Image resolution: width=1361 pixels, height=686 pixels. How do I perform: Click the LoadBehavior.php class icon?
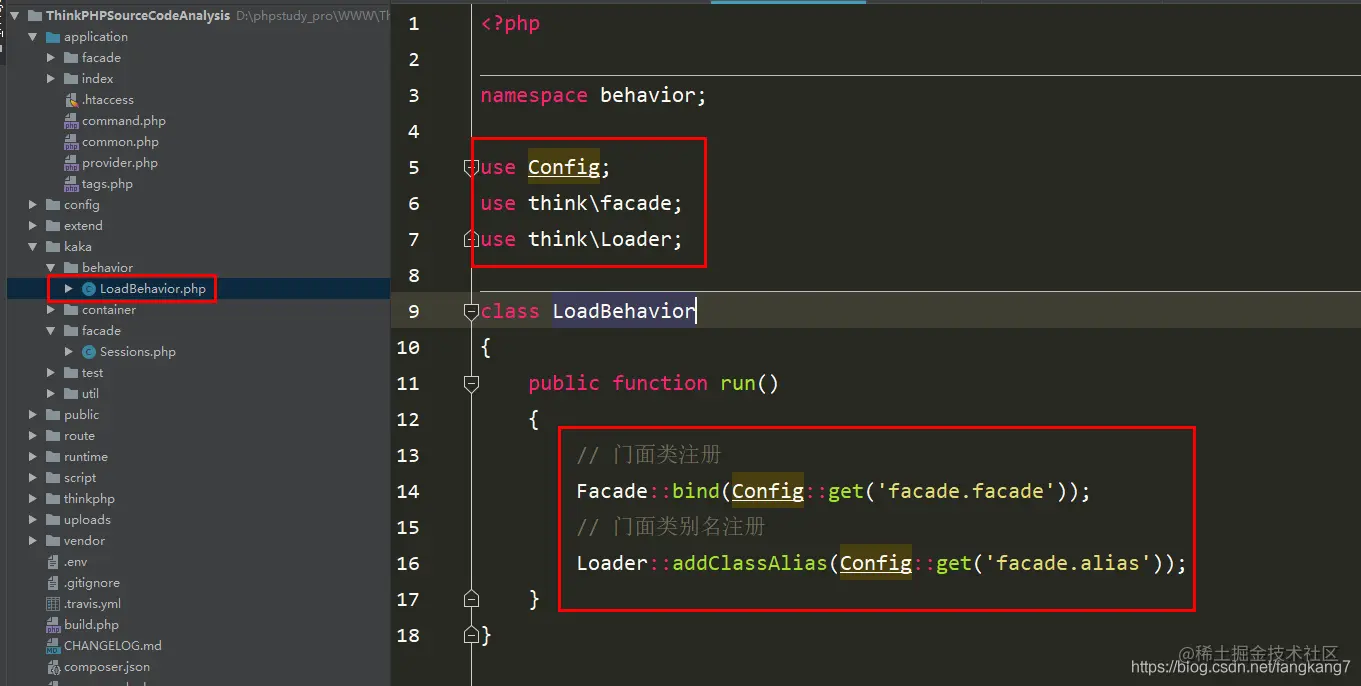89,289
